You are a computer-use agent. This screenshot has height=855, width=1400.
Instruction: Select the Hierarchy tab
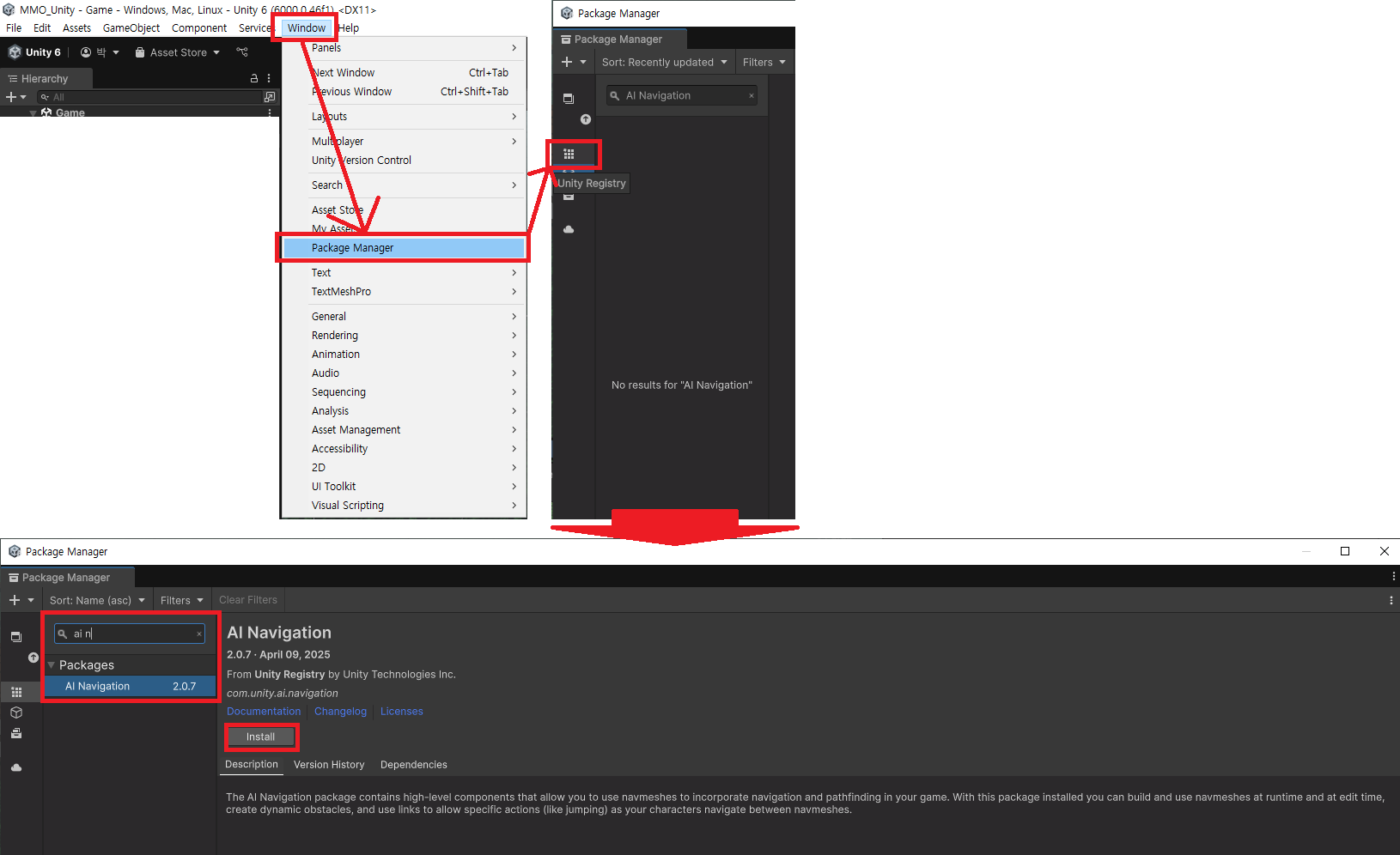(x=45, y=78)
